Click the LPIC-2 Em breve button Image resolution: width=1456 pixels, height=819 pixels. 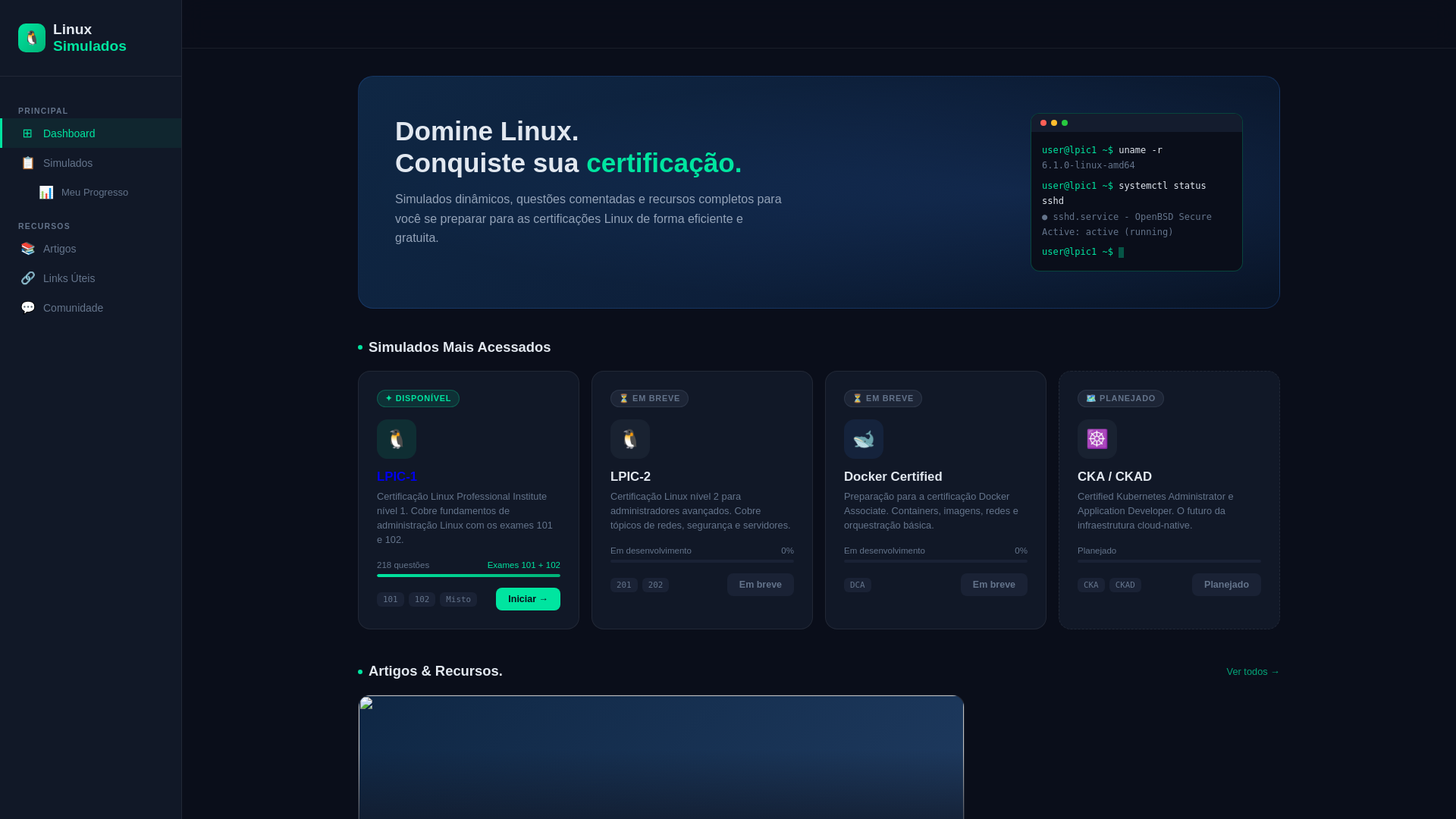coord(761,585)
